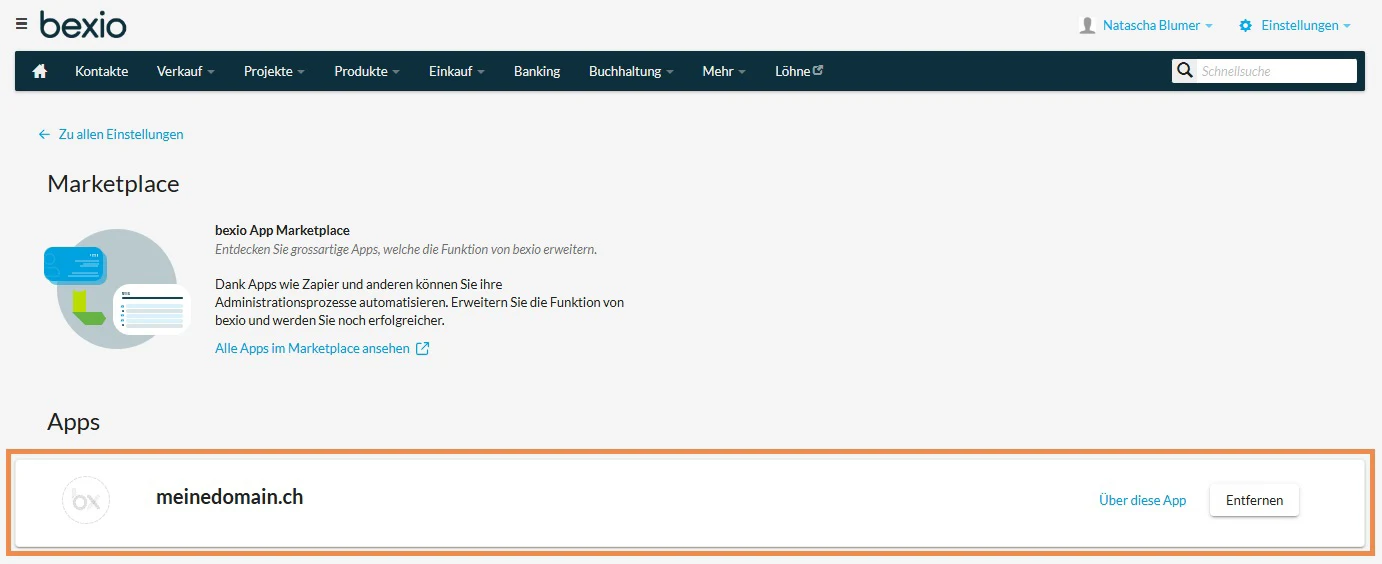
Task: Expand the Mehr menu
Action: tap(724, 71)
